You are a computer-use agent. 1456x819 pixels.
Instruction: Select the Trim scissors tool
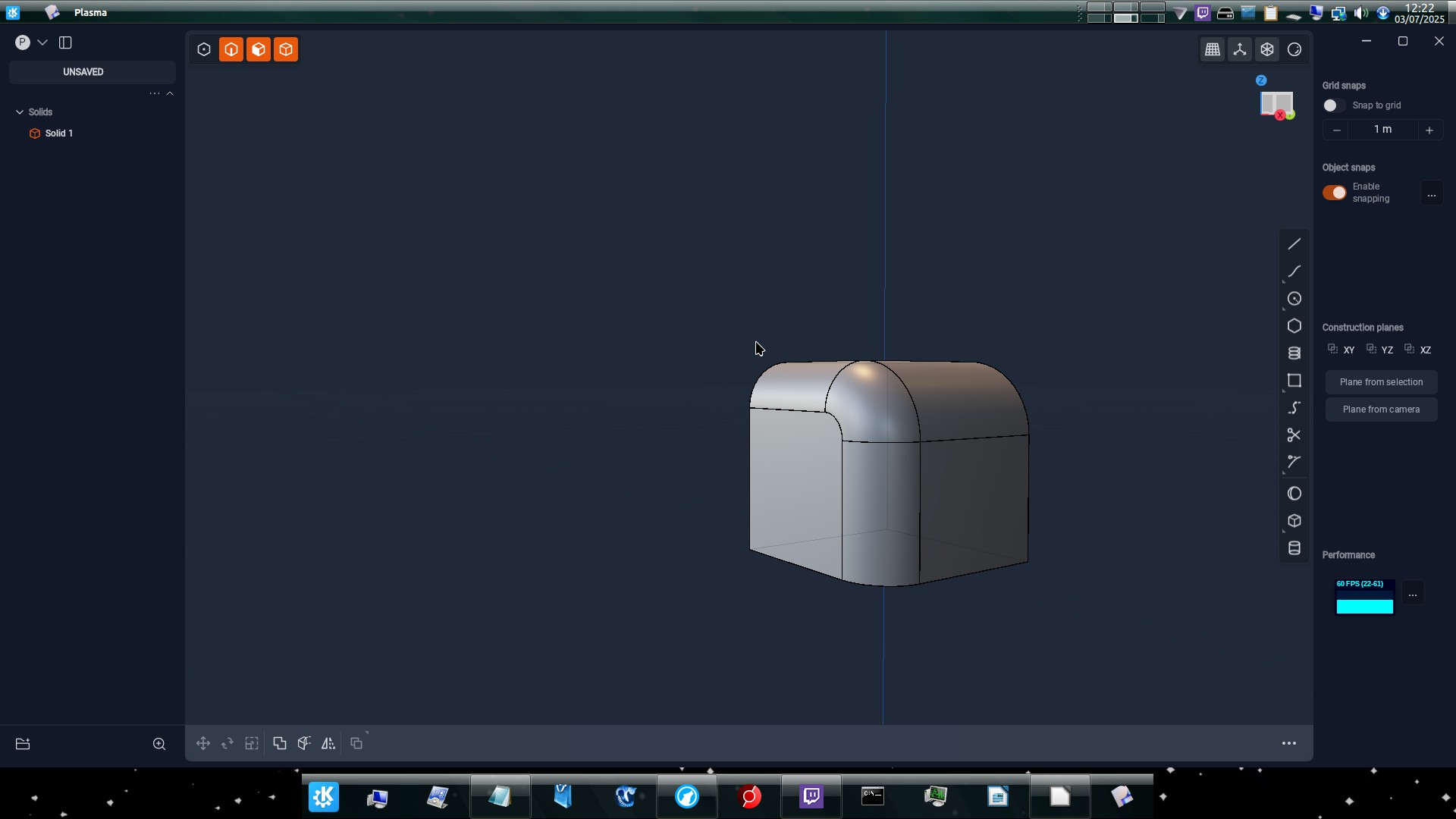[1294, 435]
